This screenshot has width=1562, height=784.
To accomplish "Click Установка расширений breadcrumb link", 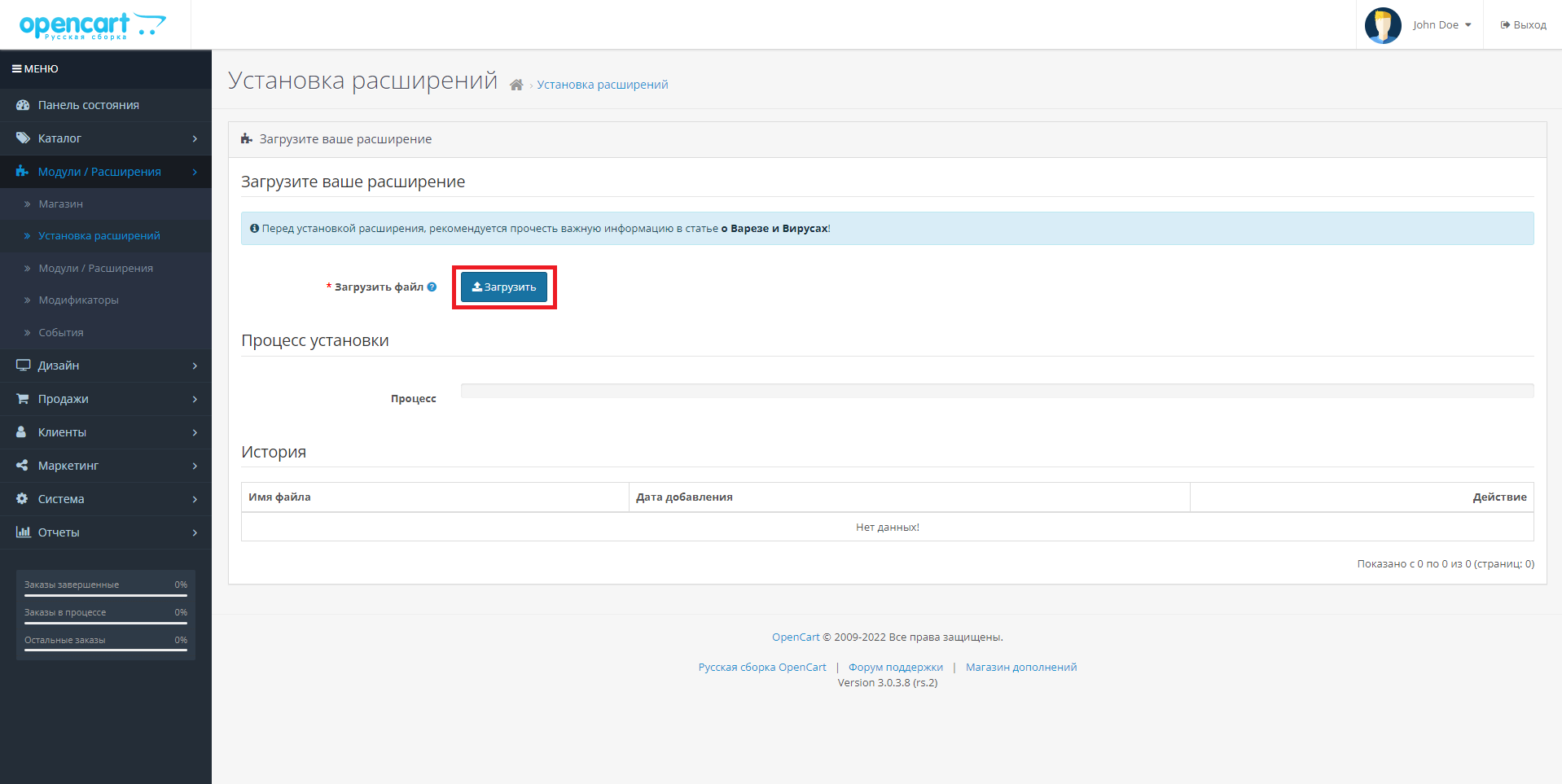I will click(603, 85).
